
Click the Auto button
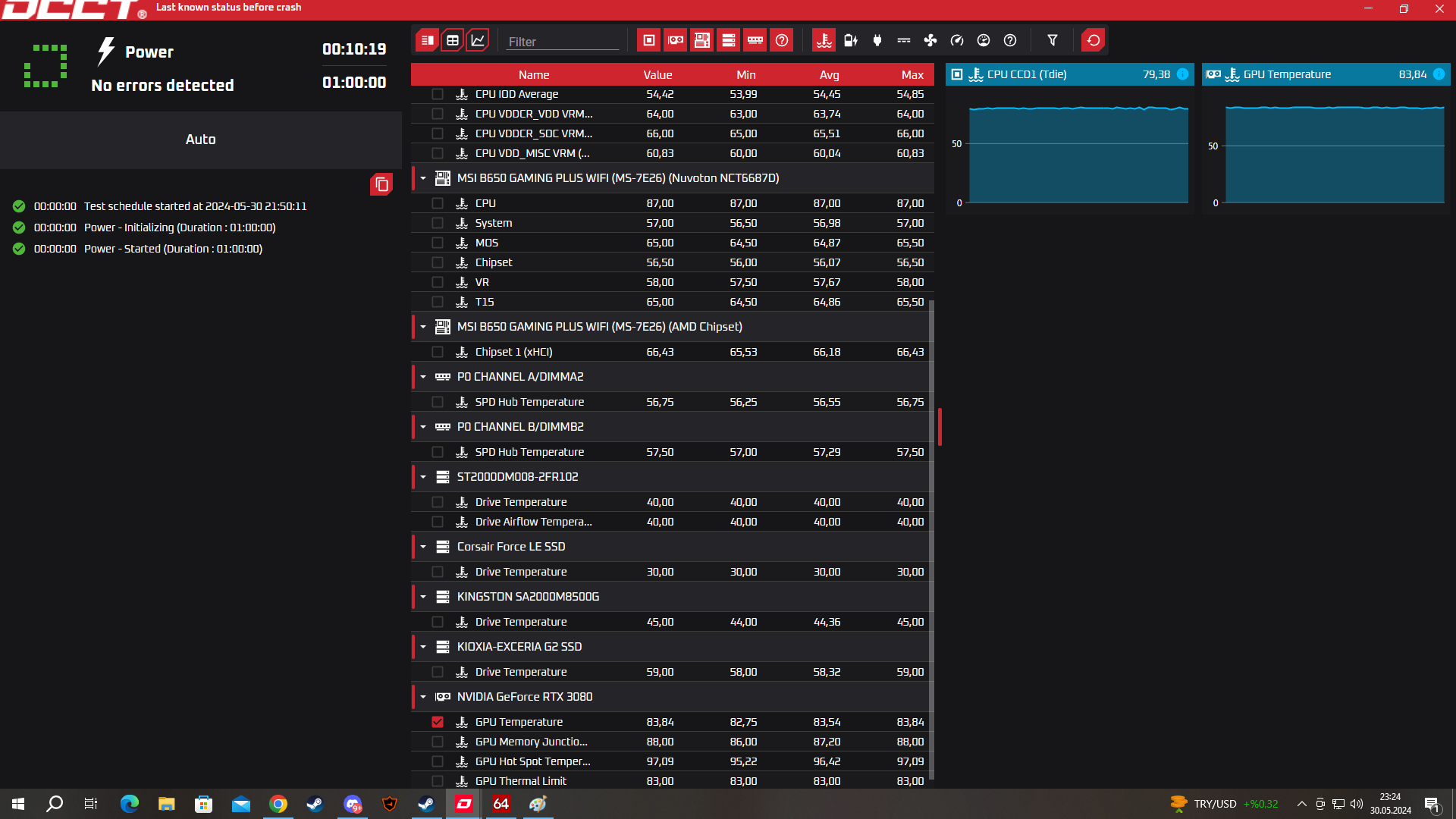point(201,140)
